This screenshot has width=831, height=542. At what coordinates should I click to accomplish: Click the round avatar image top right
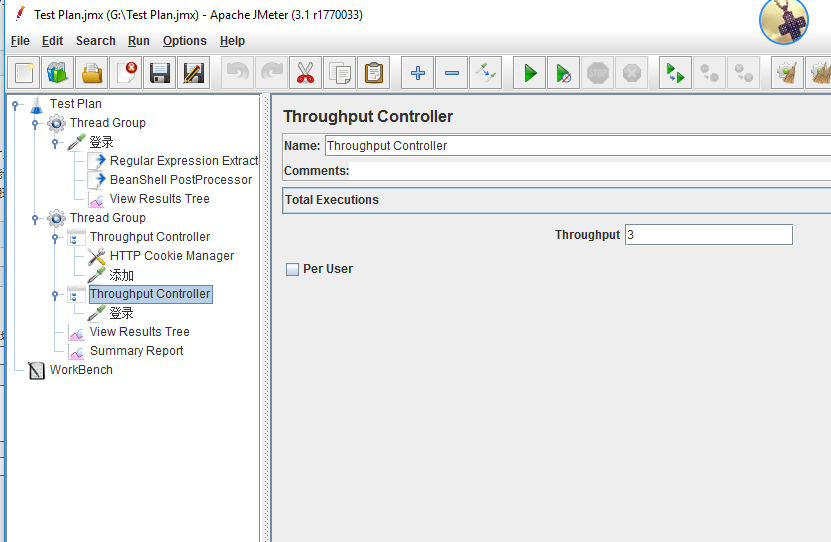783,21
